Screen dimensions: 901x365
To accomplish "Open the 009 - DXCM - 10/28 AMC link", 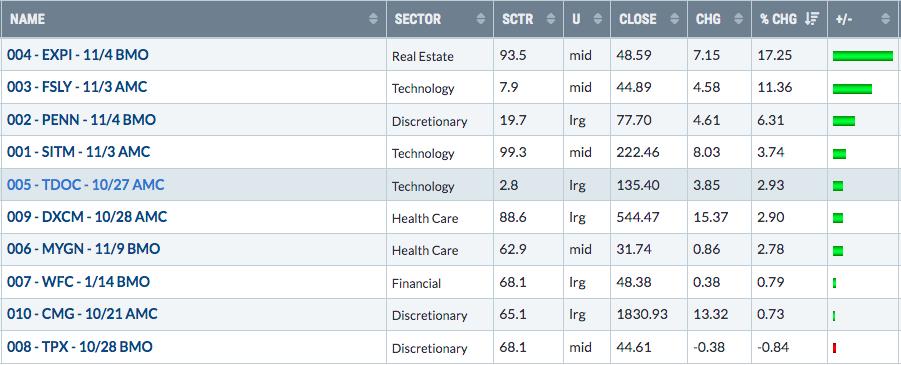I will coord(87,217).
